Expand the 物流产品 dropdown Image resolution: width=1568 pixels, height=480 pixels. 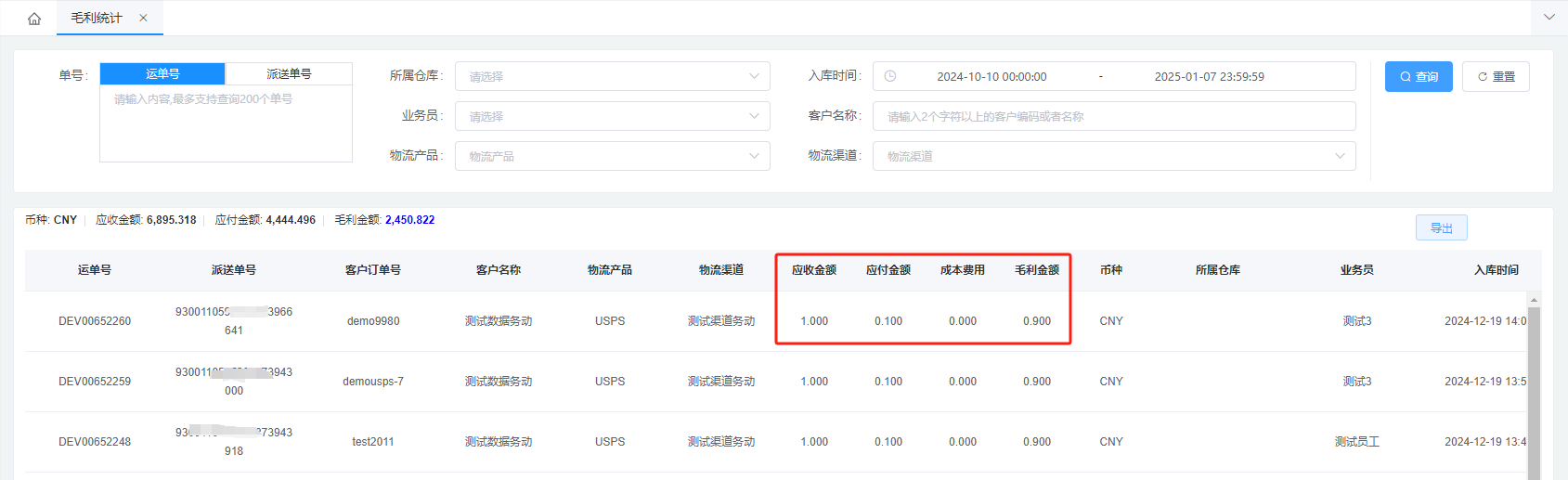pyautogui.click(x=612, y=156)
